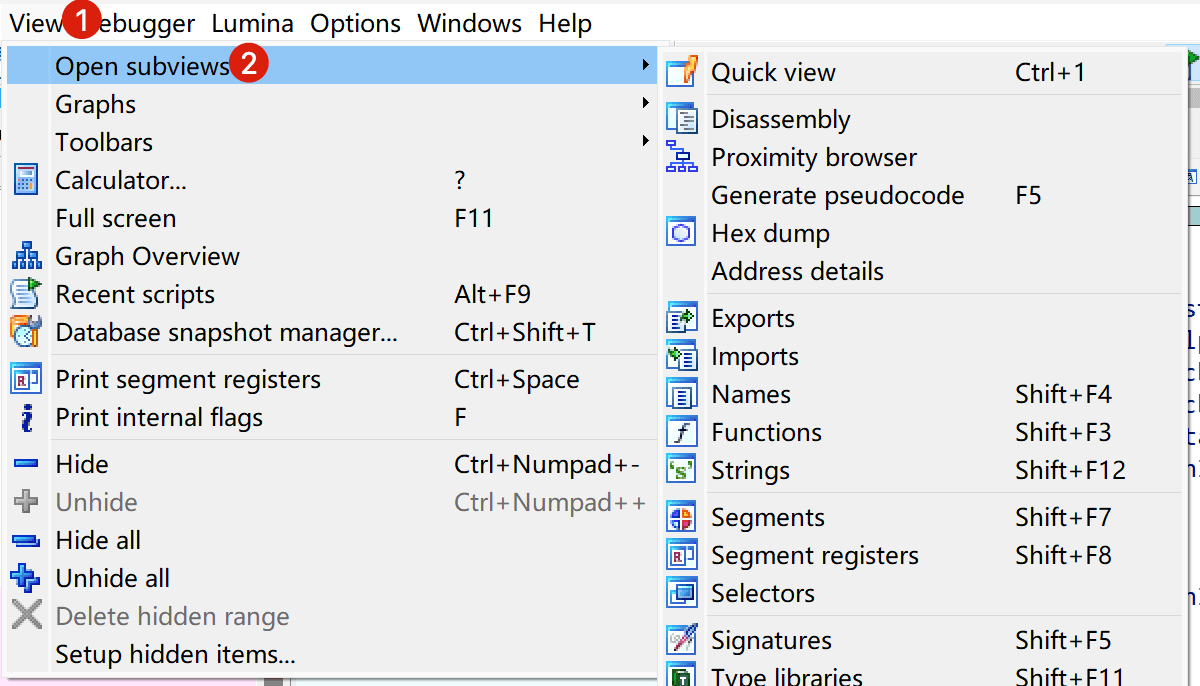Click the Names window icon
This screenshot has width=1200, height=686.
pos(682,394)
